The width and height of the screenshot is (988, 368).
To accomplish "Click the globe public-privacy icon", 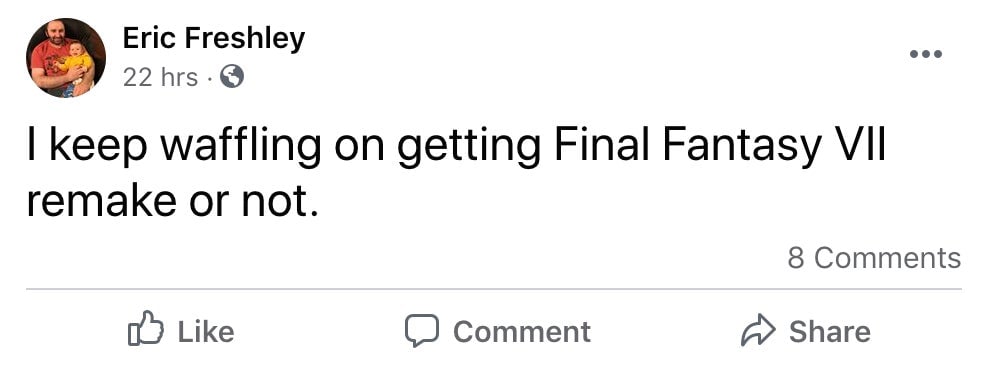I will (231, 77).
